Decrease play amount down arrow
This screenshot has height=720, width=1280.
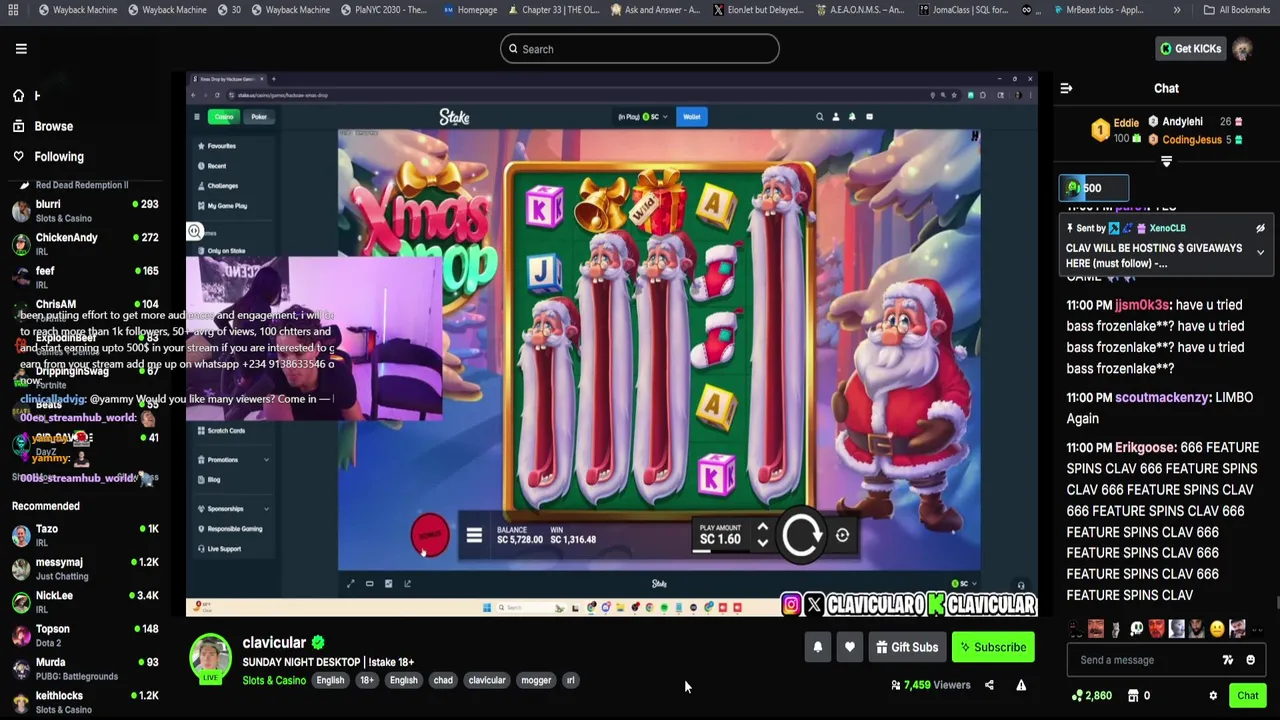pyautogui.click(x=762, y=543)
